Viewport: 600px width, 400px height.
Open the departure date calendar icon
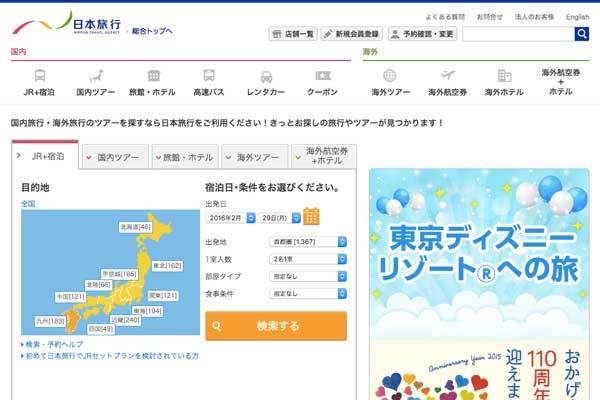coord(311,216)
